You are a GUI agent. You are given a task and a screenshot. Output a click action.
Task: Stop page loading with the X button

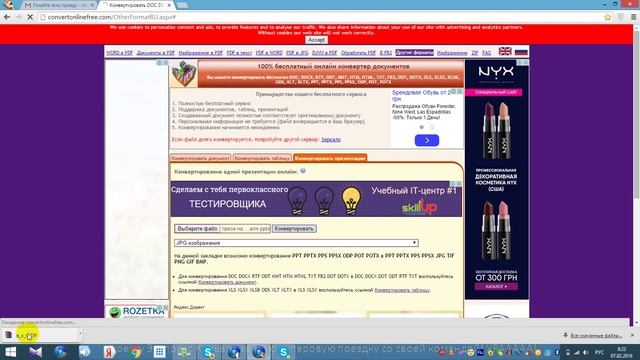(29, 17)
